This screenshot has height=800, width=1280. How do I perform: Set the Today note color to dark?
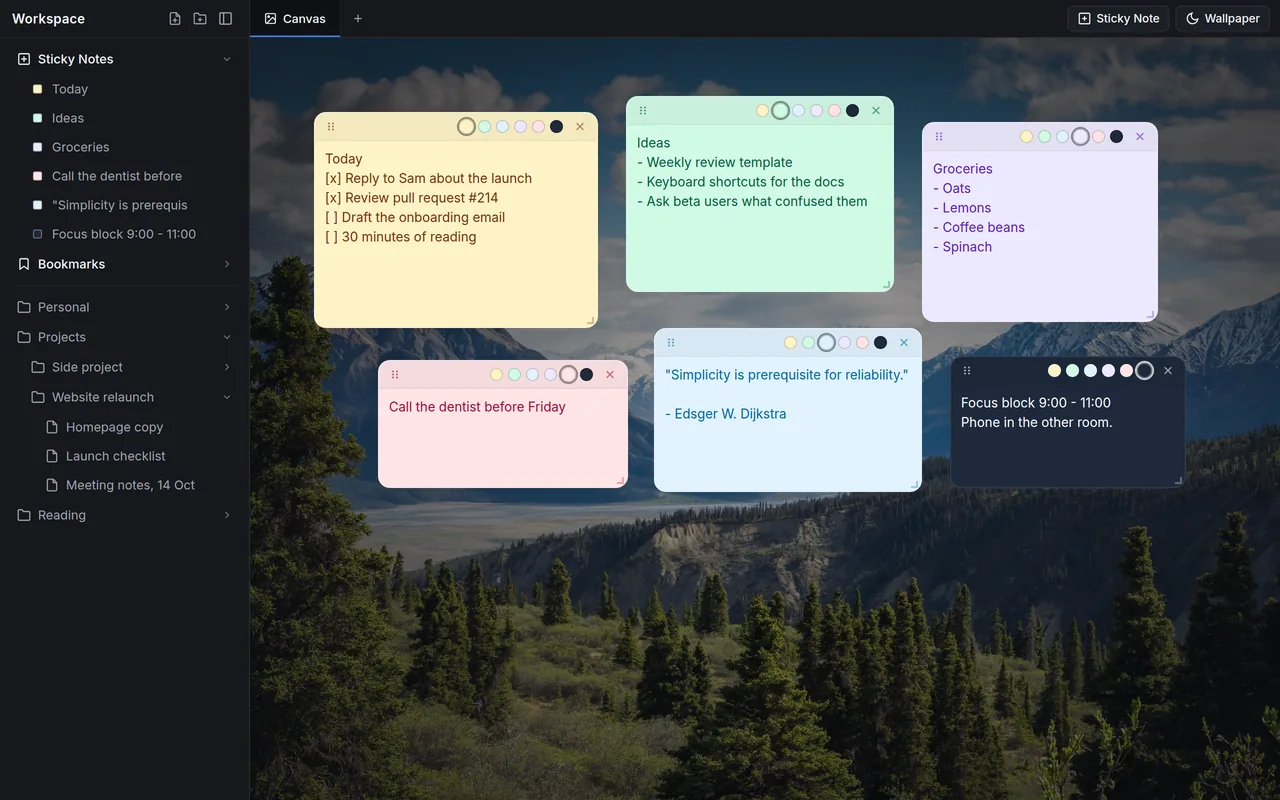[x=557, y=127]
